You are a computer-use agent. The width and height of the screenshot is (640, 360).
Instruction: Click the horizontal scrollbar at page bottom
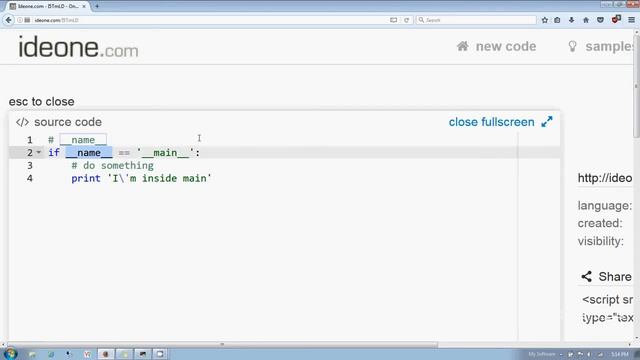(x=222, y=344)
